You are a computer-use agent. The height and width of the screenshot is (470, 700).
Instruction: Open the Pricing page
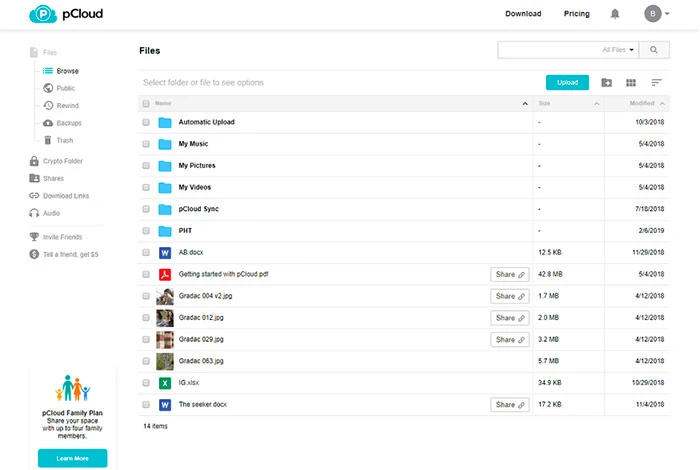pyautogui.click(x=576, y=14)
